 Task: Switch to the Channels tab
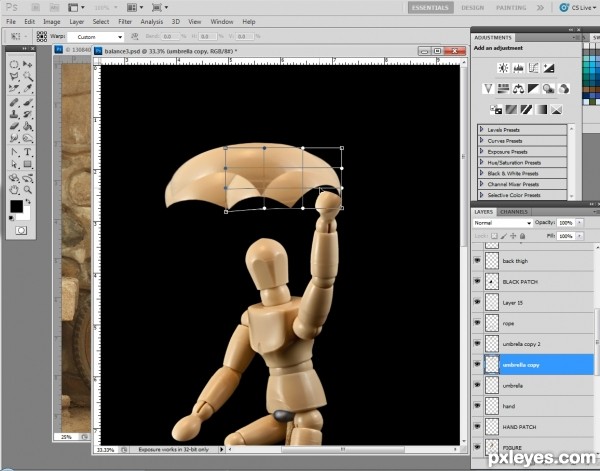click(514, 212)
